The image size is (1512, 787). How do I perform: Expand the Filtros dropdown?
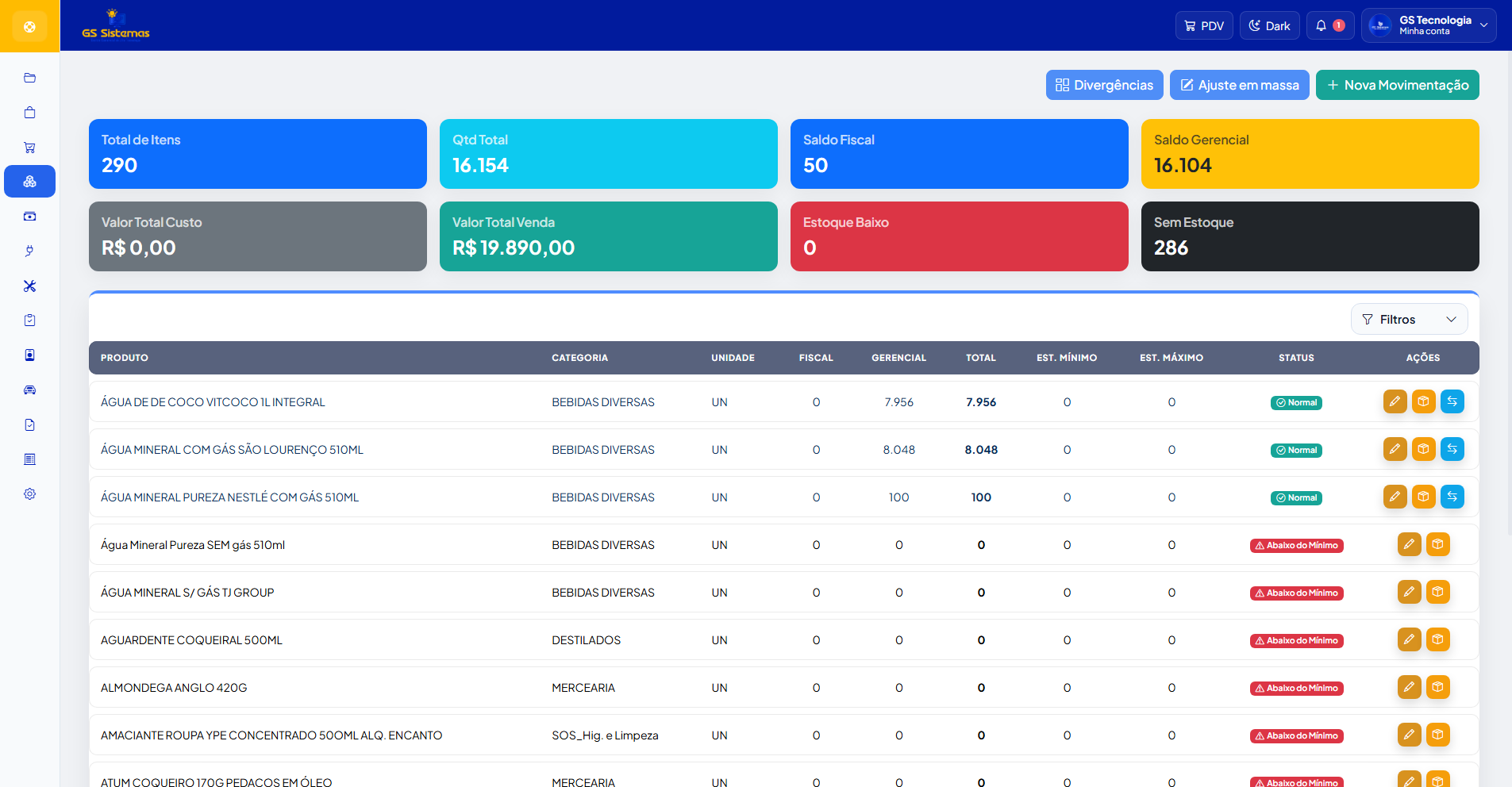[1409, 319]
